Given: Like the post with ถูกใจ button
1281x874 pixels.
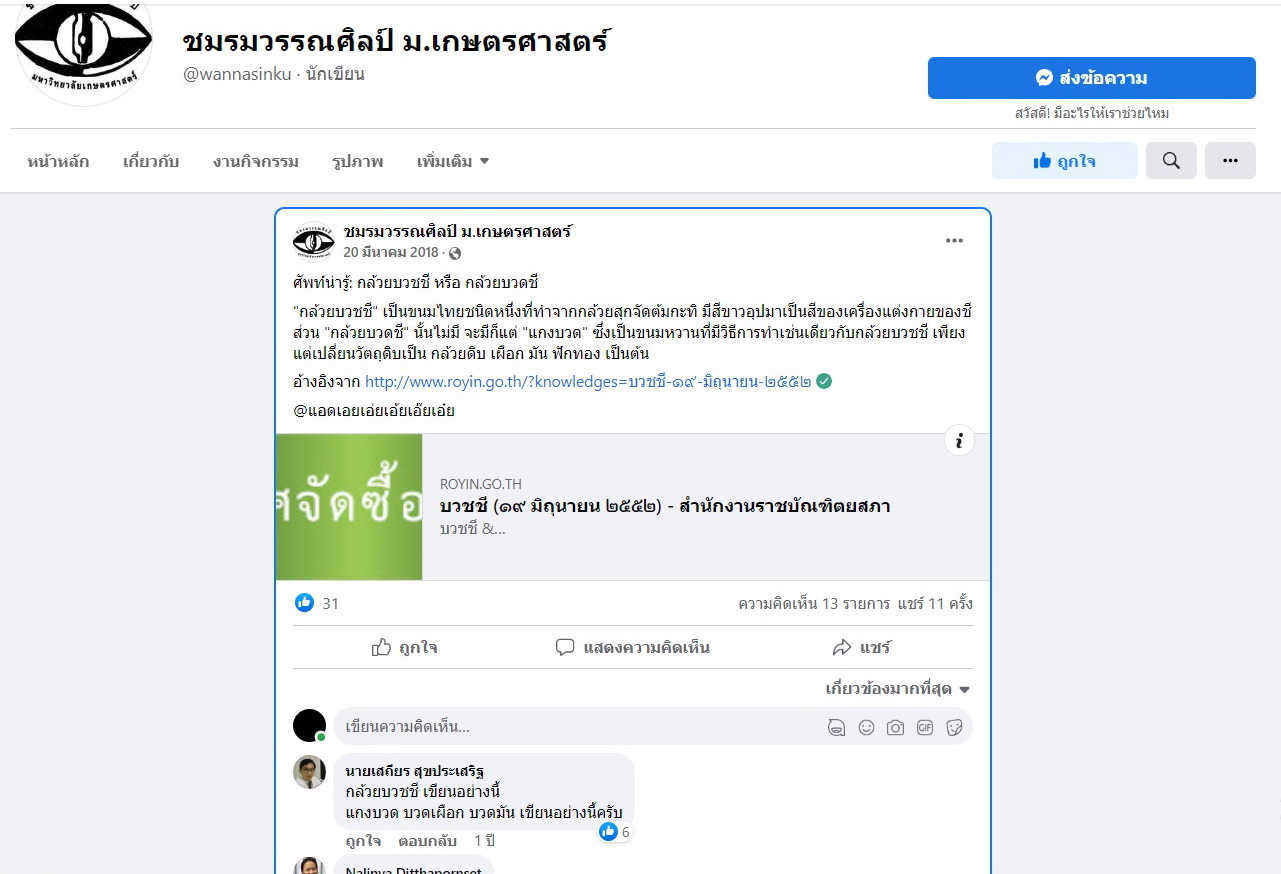Looking at the screenshot, I should pyautogui.click(x=405, y=647).
